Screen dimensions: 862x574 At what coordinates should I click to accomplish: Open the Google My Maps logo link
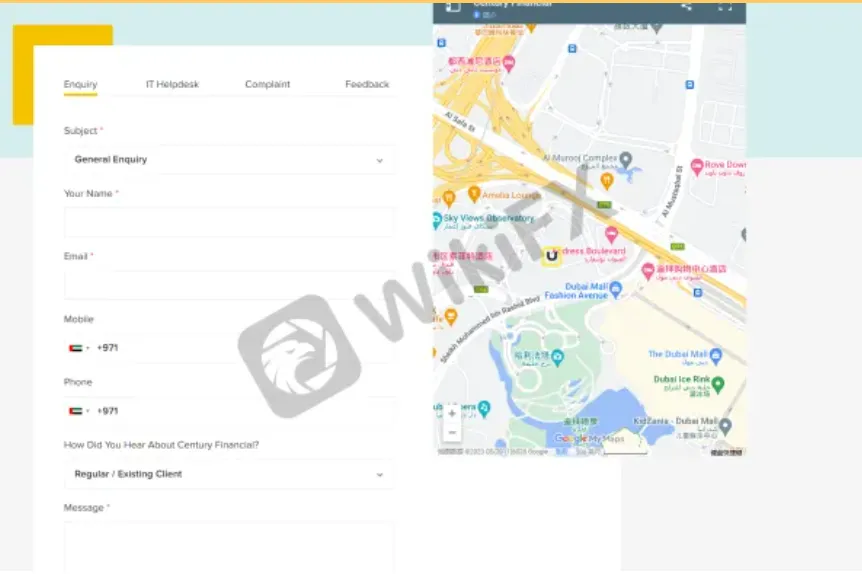pyautogui.click(x=589, y=438)
